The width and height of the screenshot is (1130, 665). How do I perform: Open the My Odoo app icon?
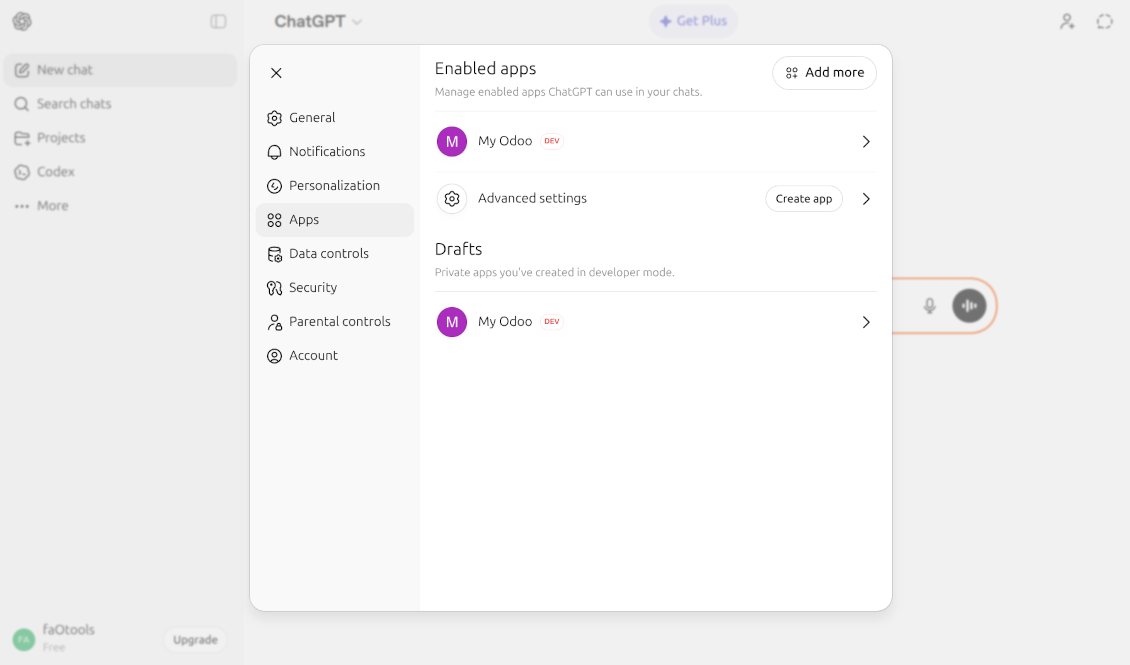[451, 141]
